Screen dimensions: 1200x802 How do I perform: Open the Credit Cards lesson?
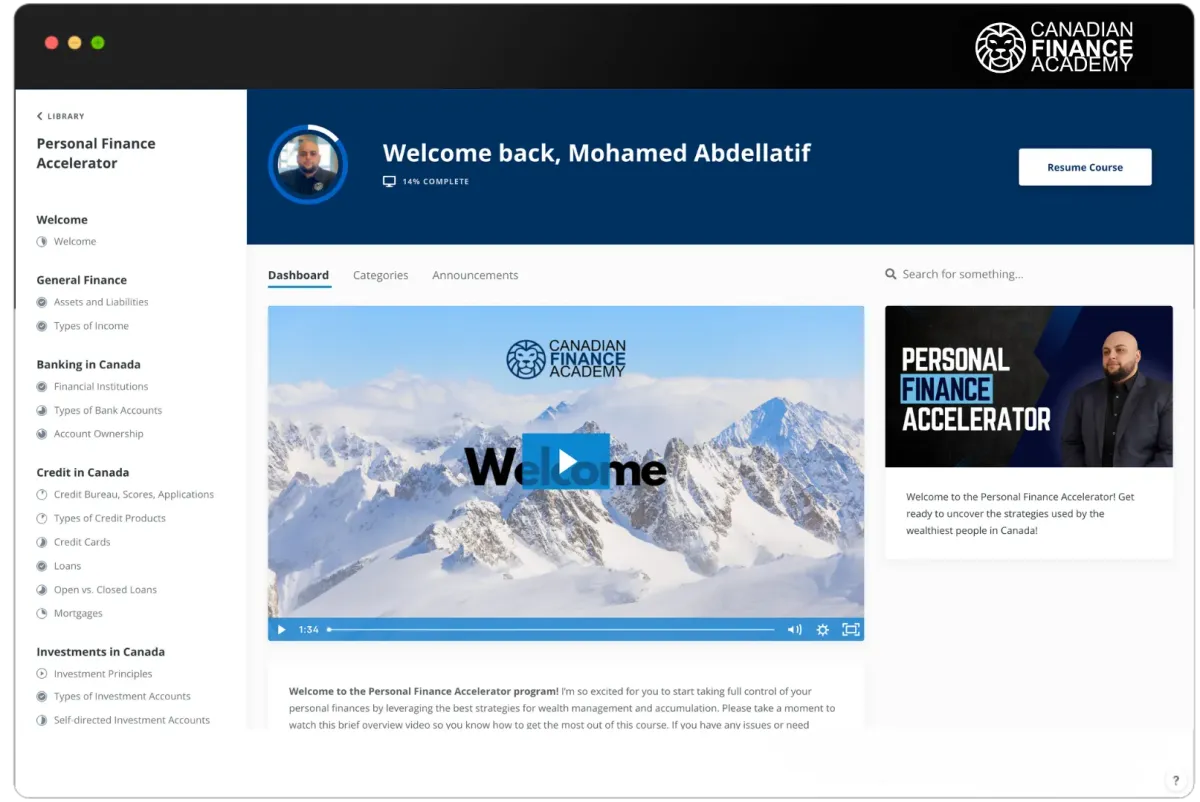(82, 542)
